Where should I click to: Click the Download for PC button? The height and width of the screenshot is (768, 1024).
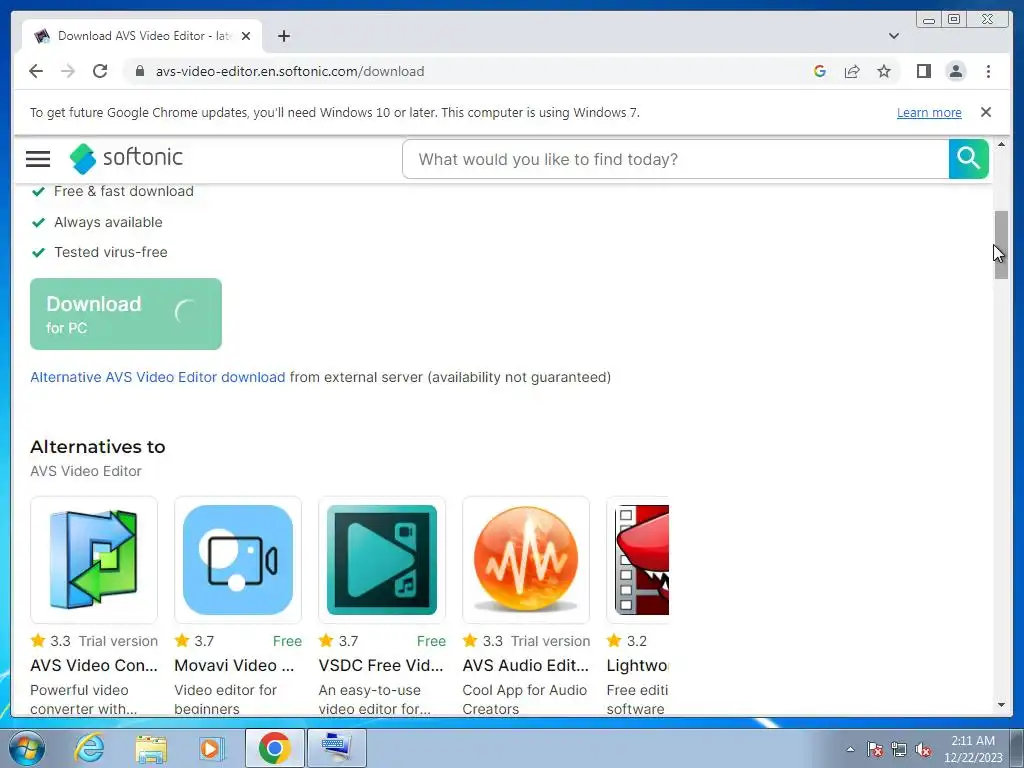(126, 314)
